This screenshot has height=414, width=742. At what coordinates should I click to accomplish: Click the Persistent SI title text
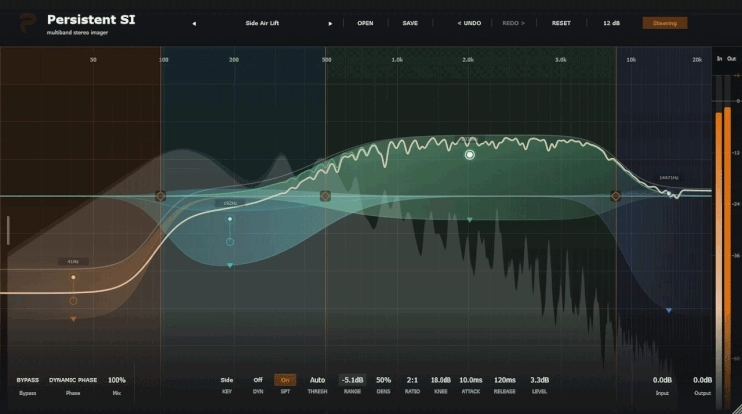click(91, 20)
